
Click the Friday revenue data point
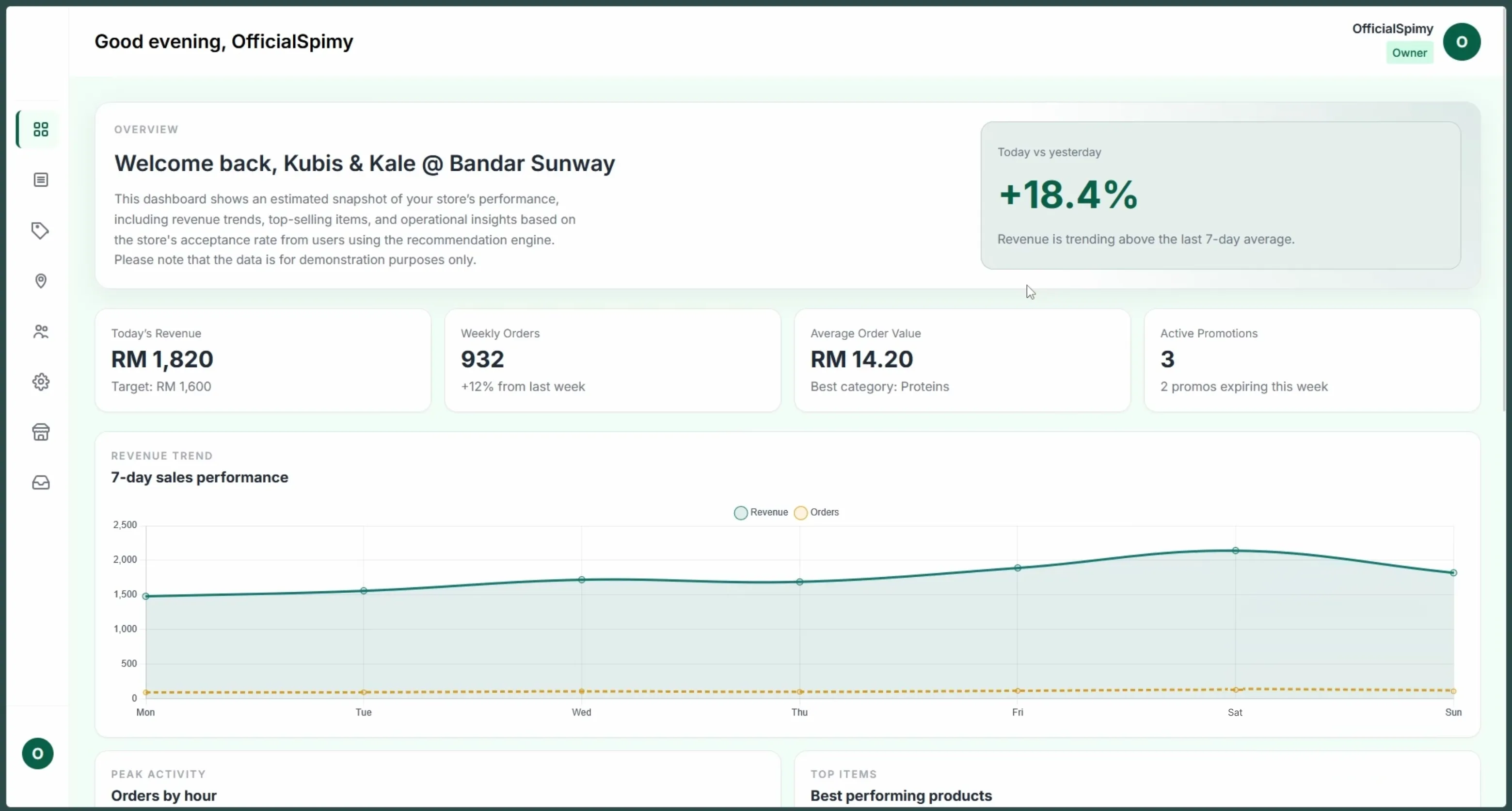tap(1018, 568)
